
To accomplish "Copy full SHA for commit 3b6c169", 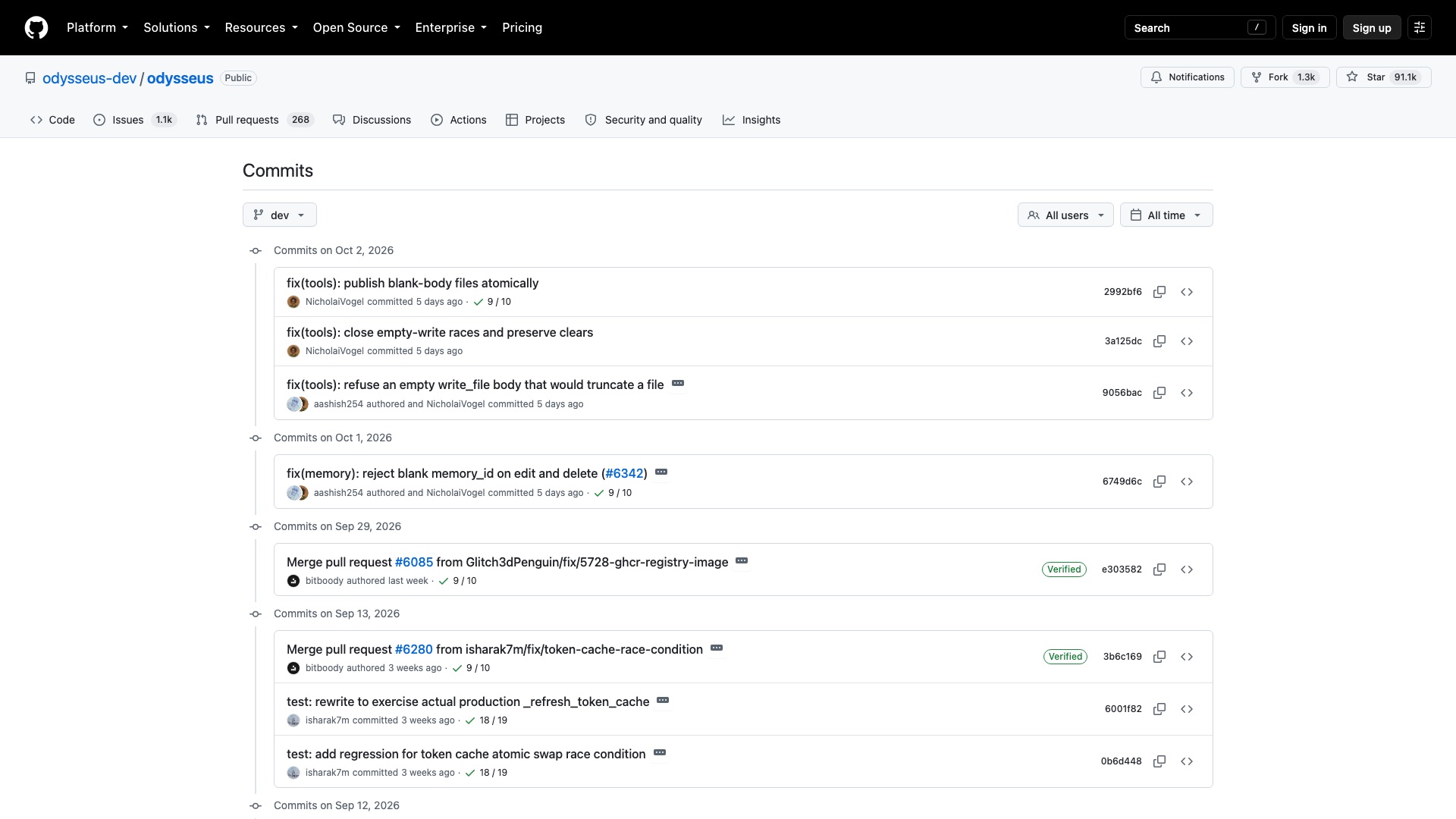I will [x=1159, y=657].
